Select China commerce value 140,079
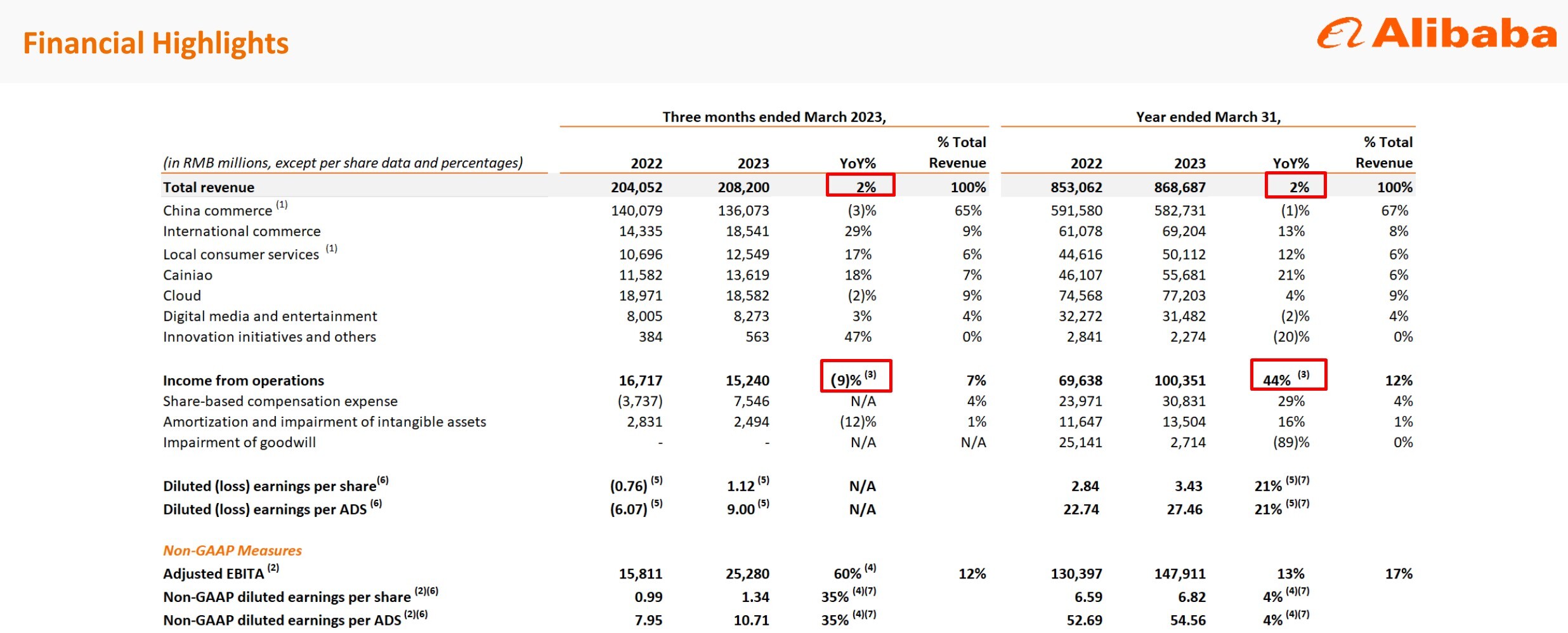The width and height of the screenshot is (1568, 633). pos(636,211)
